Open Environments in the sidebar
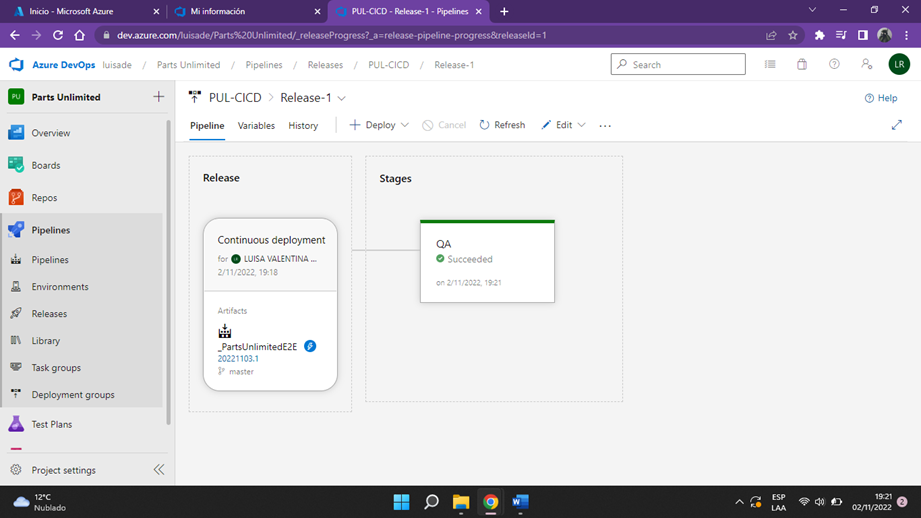Viewport: 921px width, 518px height. 60,287
